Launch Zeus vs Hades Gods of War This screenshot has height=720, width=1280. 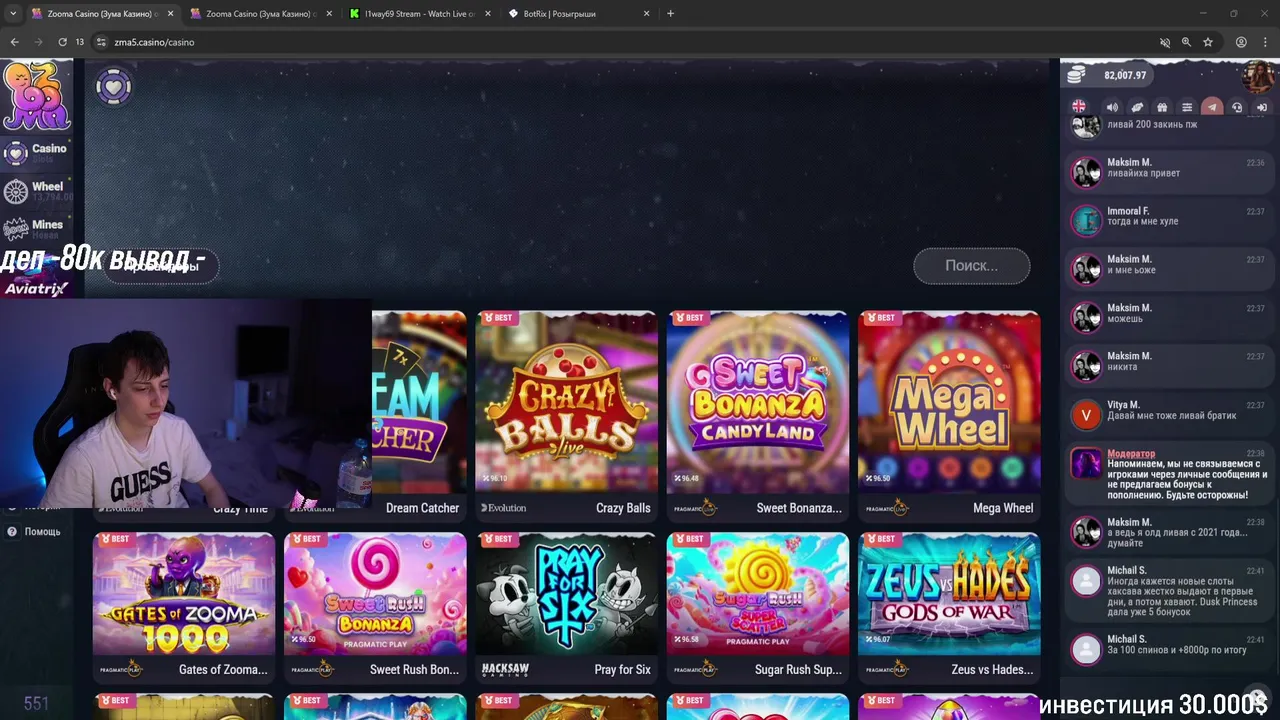click(x=949, y=594)
